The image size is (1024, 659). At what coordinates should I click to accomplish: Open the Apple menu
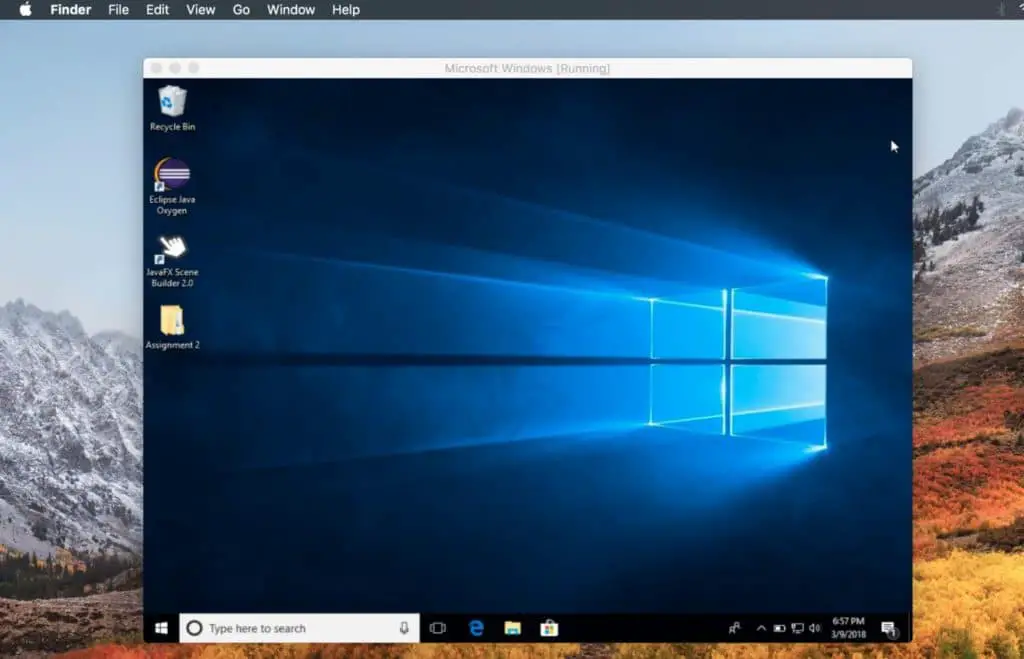click(x=24, y=10)
